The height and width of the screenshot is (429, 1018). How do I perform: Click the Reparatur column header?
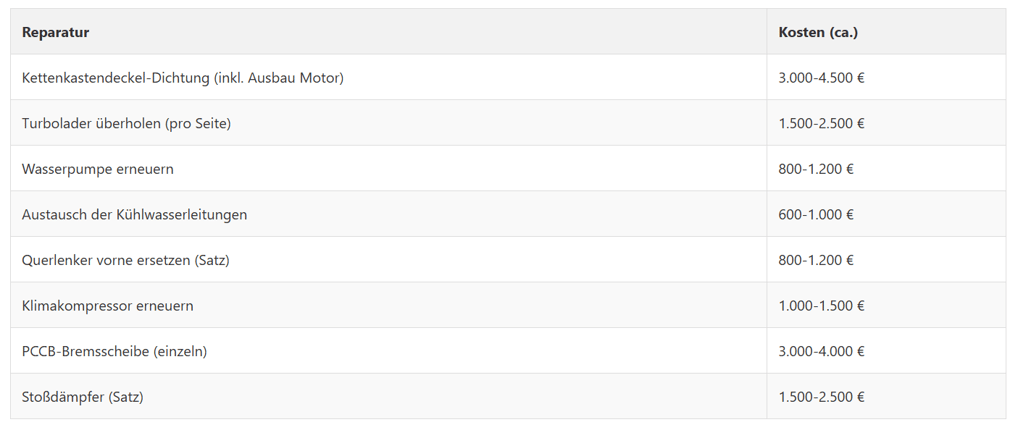pyautogui.click(x=55, y=32)
